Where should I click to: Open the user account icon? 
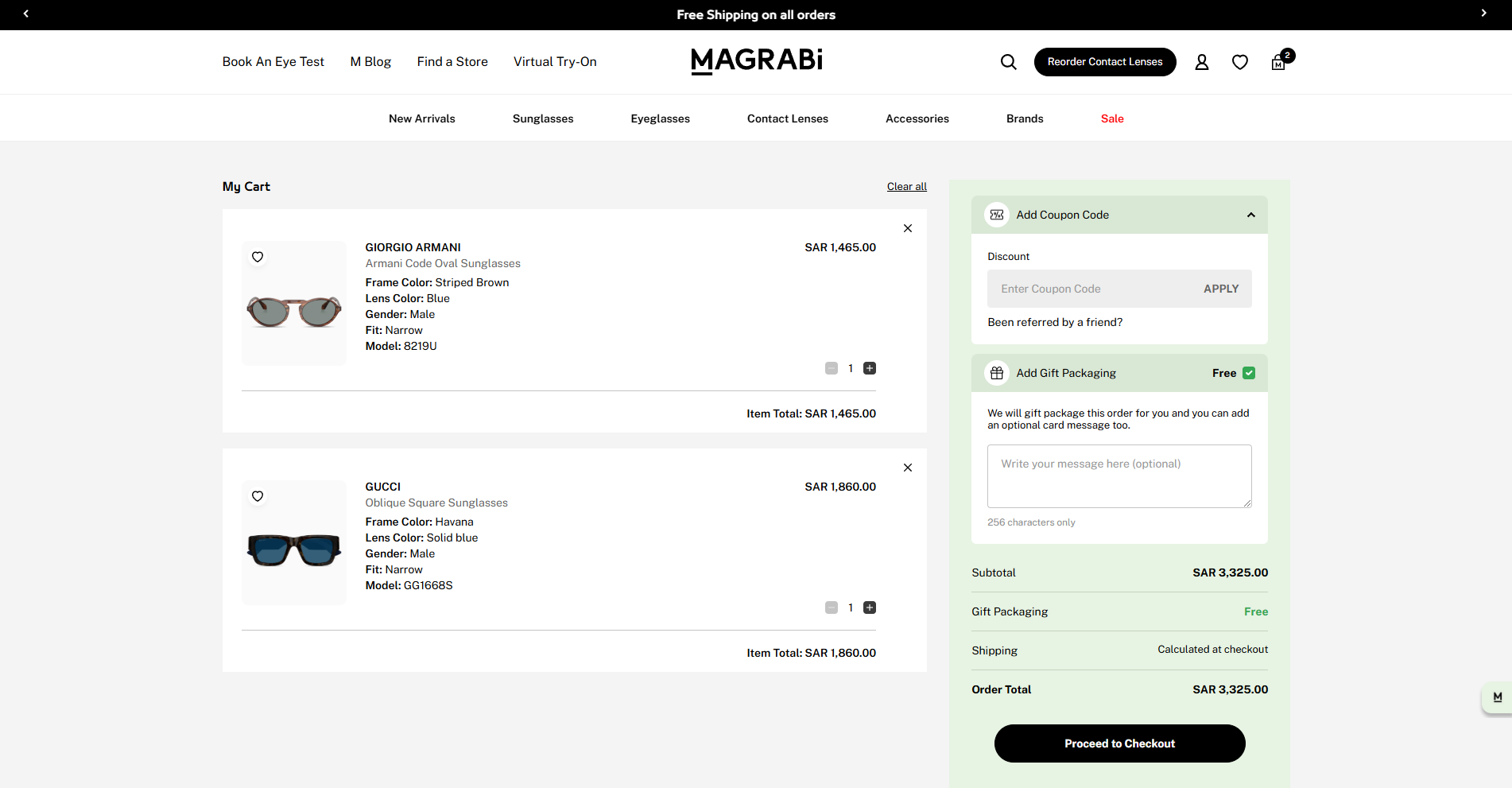click(1201, 62)
